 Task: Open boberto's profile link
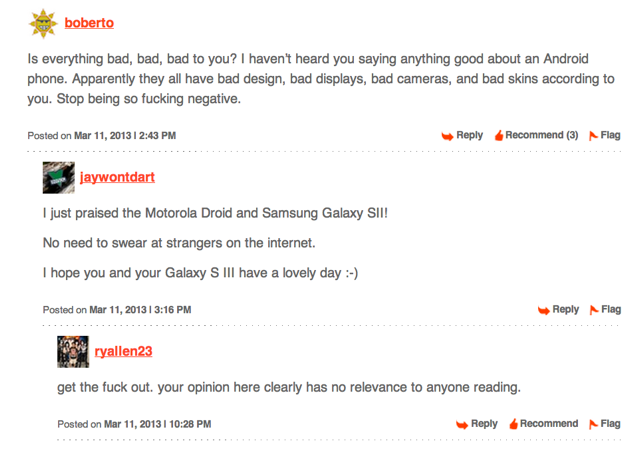(x=89, y=23)
